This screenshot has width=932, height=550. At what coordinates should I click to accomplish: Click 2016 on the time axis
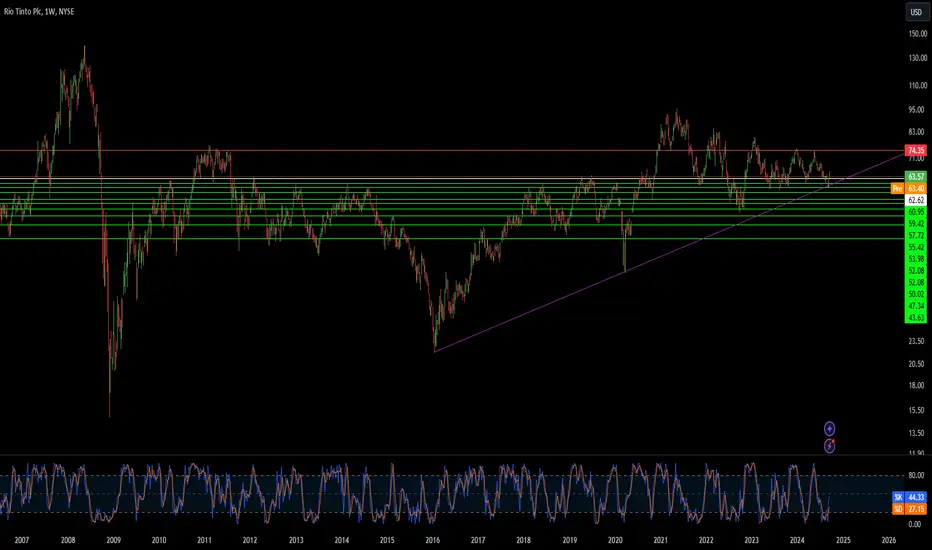(432, 540)
